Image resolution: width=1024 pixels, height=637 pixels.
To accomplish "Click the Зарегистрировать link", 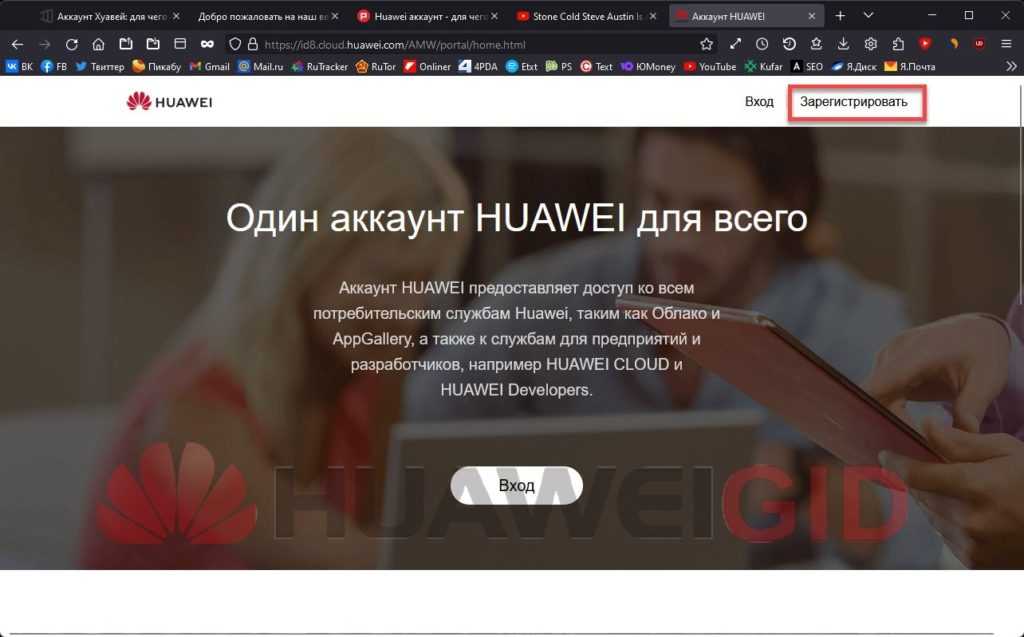I will tap(854, 102).
